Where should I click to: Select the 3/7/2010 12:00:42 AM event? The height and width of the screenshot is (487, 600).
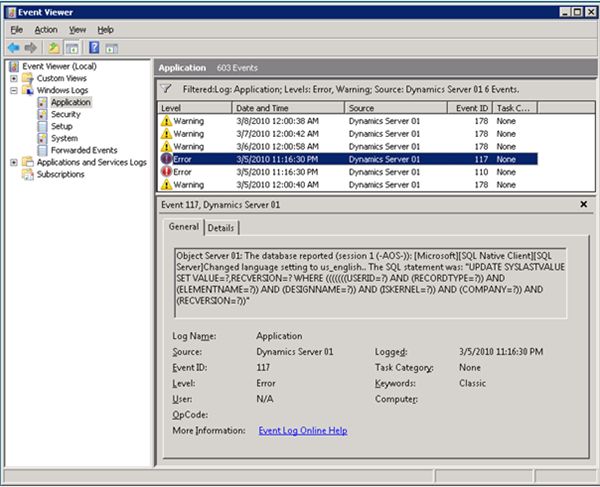(347, 134)
